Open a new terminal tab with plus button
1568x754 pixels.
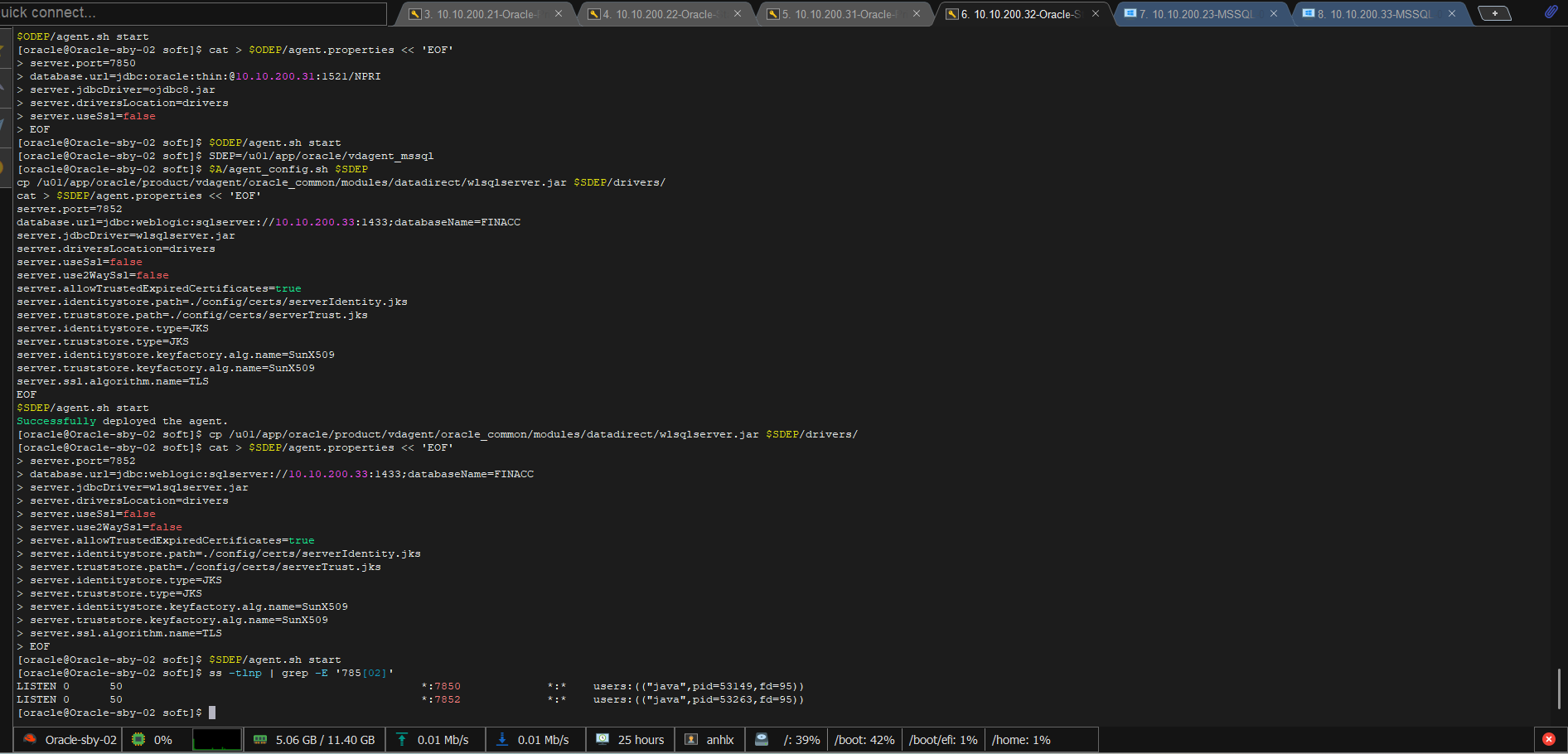click(x=1495, y=13)
